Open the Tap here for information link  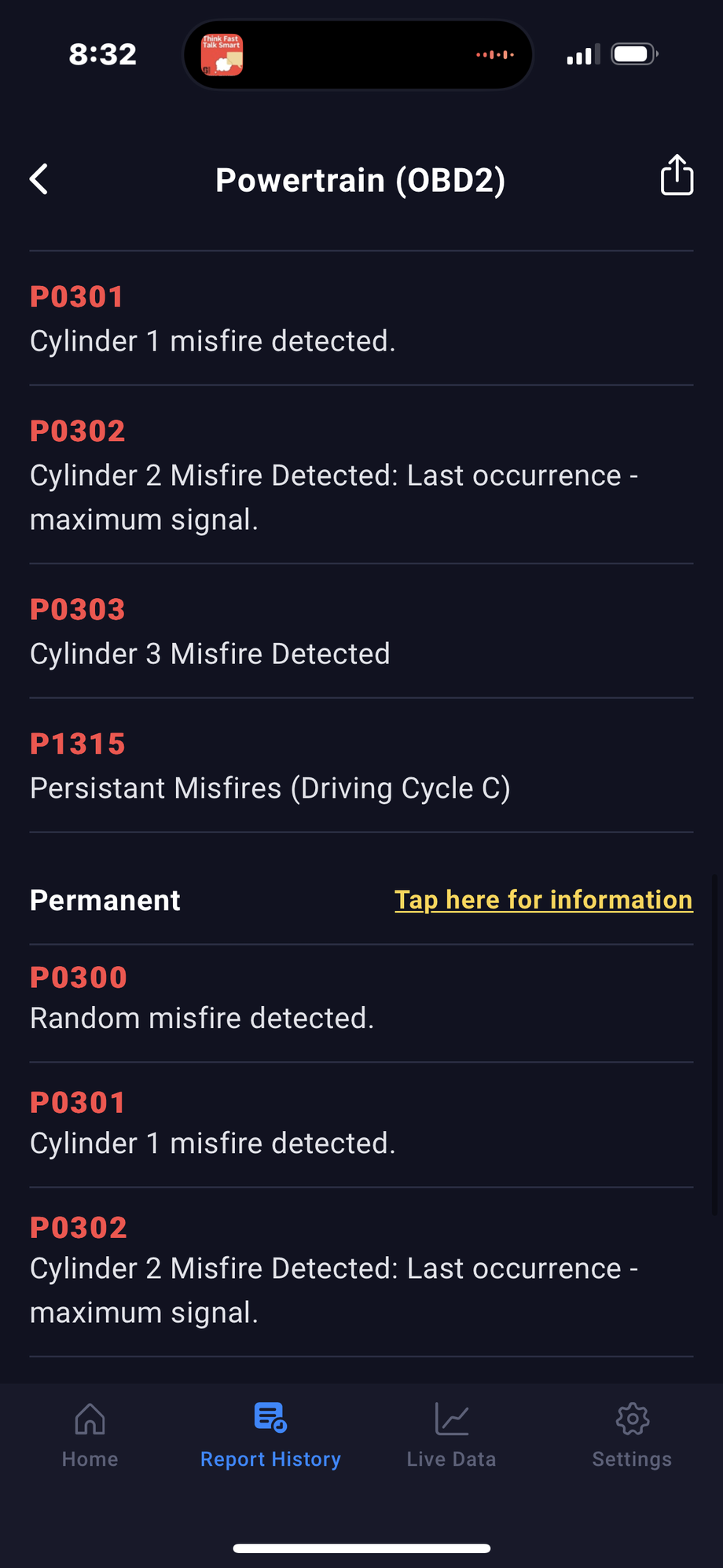coord(543,900)
